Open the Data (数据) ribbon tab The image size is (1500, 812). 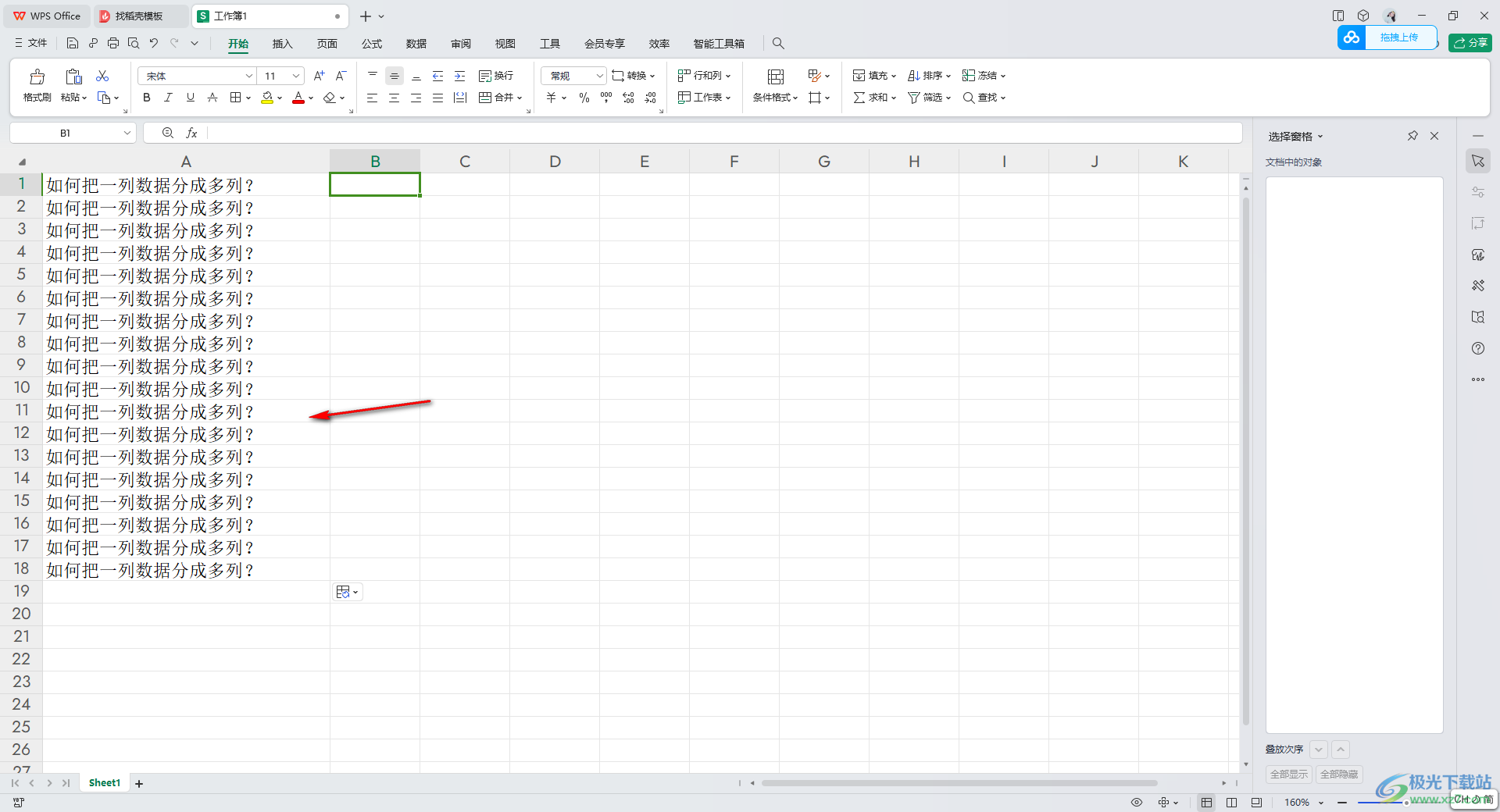(416, 44)
